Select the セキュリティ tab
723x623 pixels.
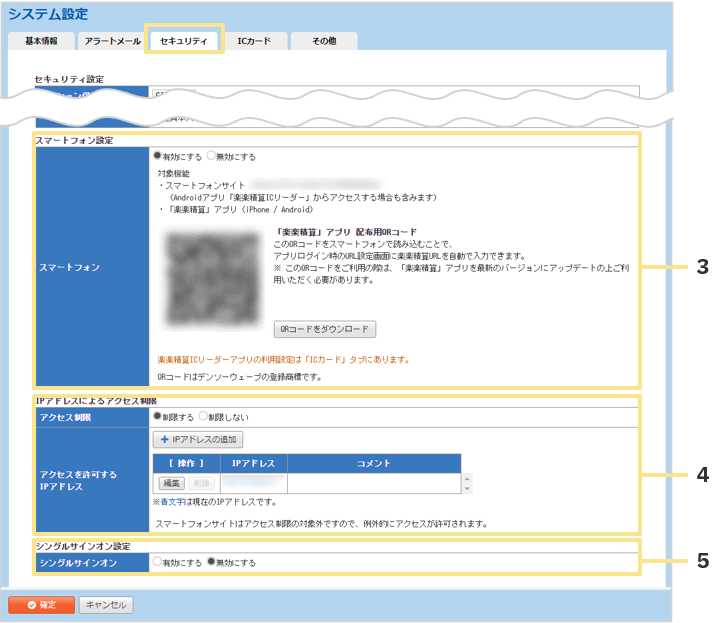pos(184,41)
